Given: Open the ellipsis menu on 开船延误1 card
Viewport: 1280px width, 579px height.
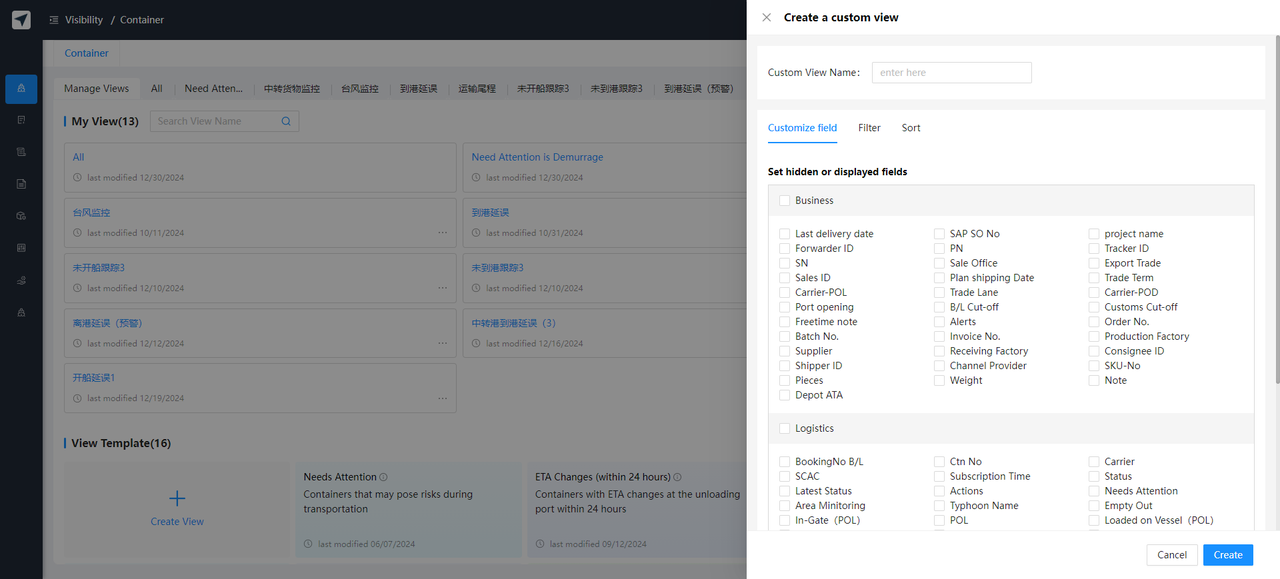Looking at the screenshot, I should pyautogui.click(x=442, y=397).
